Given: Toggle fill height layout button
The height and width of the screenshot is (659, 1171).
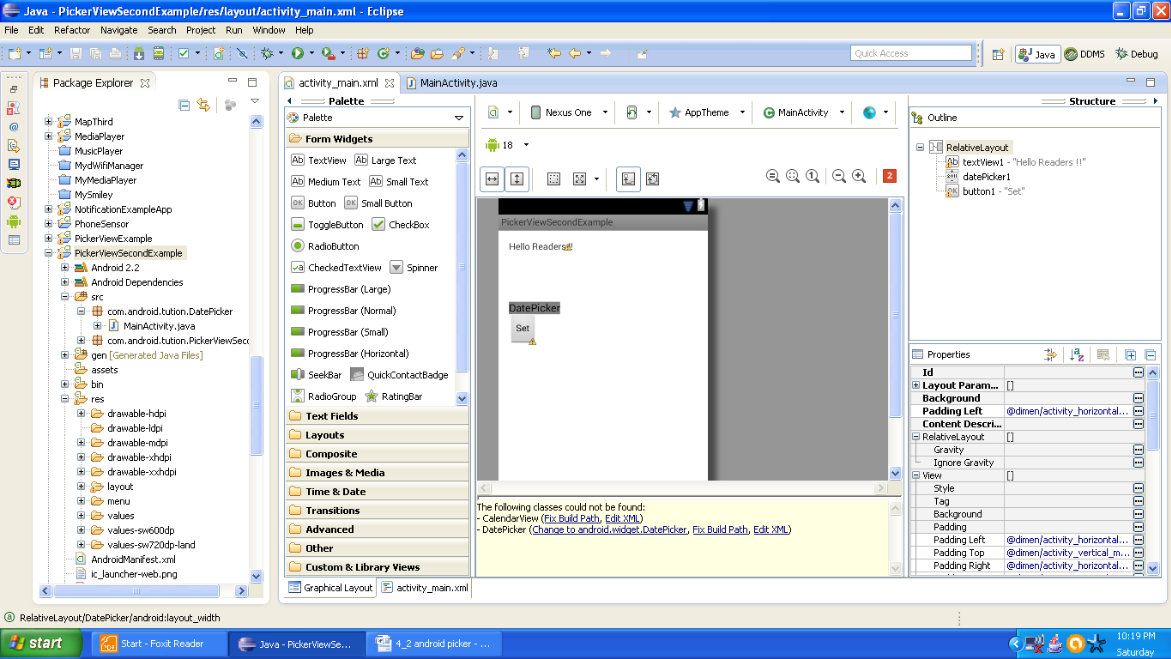Looking at the screenshot, I should tap(516, 179).
